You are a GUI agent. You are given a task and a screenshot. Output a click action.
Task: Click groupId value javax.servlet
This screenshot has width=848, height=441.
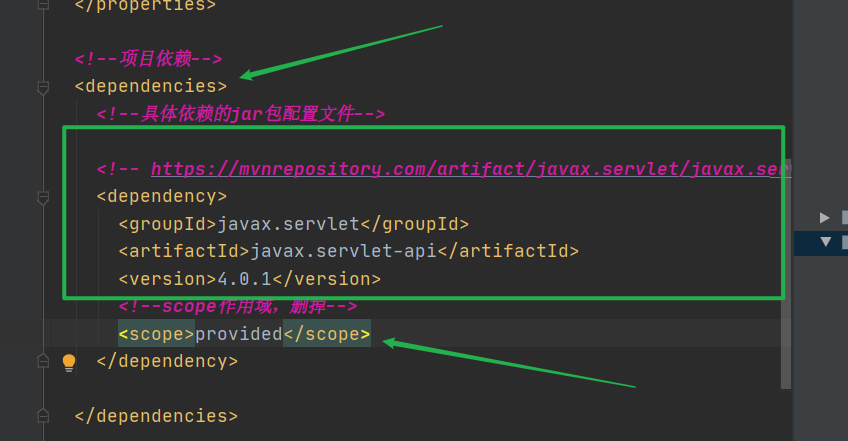click(x=288, y=224)
